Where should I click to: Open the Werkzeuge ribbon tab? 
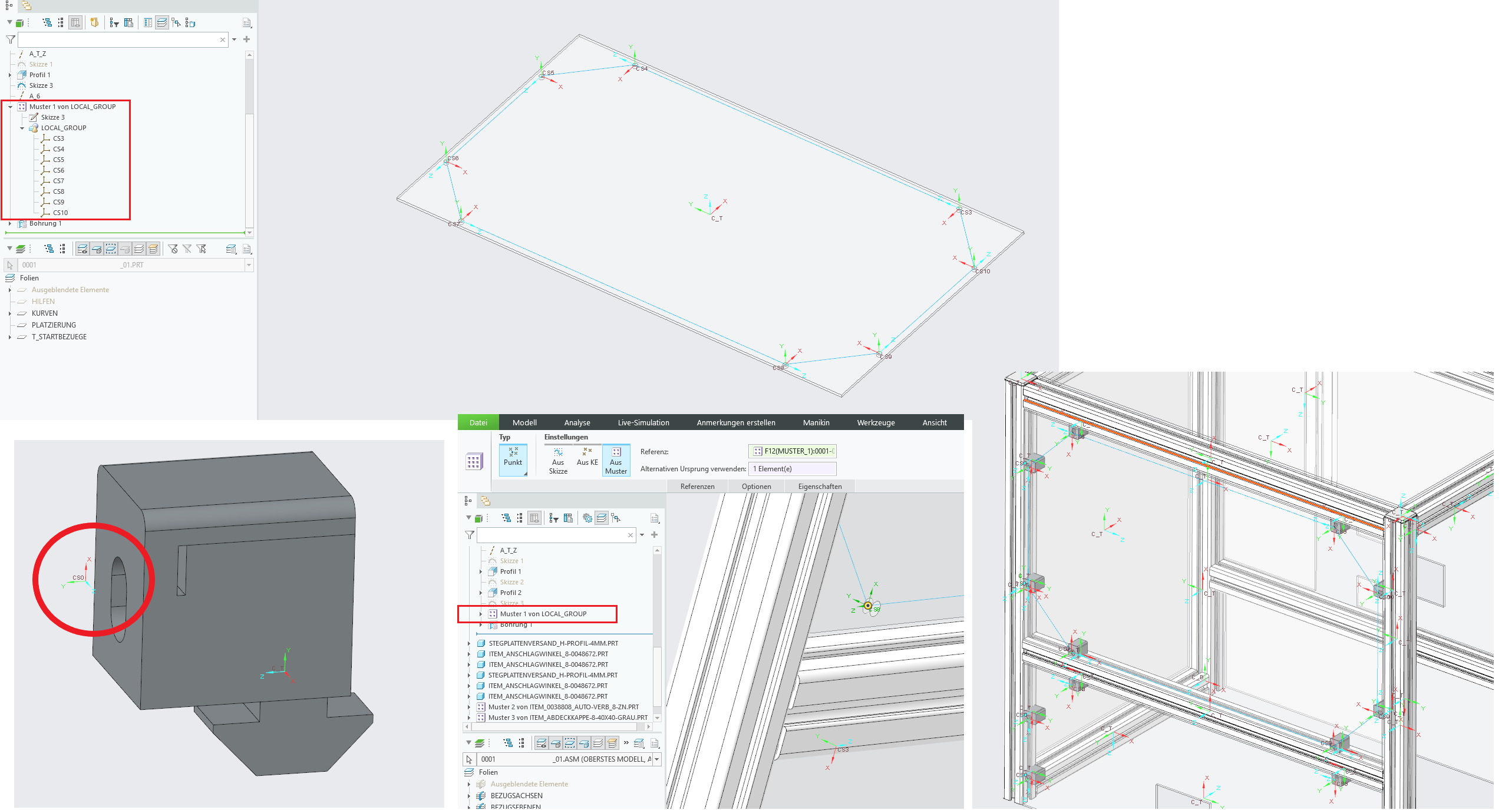(x=875, y=422)
